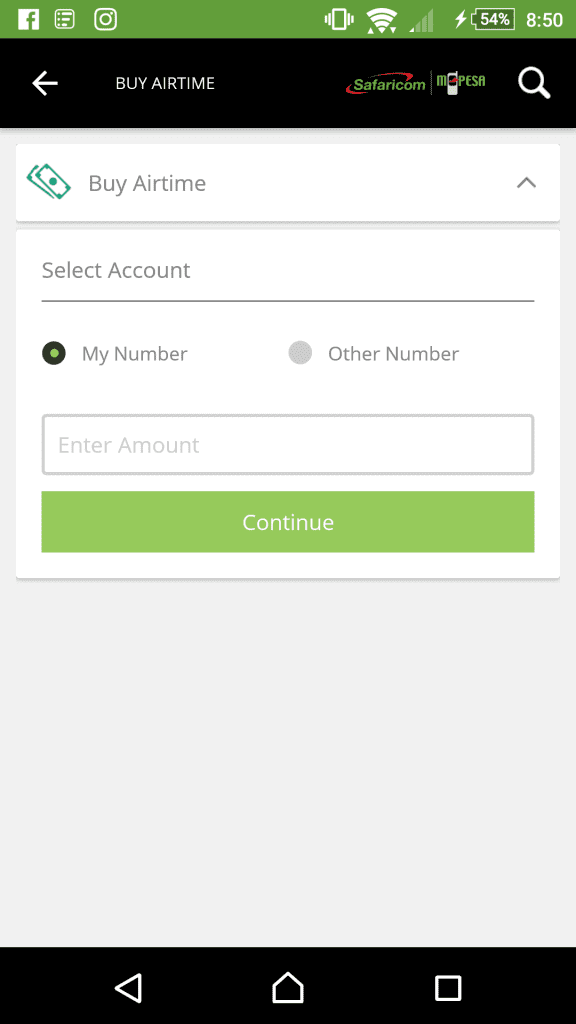Open the search magnifier icon

(x=534, y=84)
